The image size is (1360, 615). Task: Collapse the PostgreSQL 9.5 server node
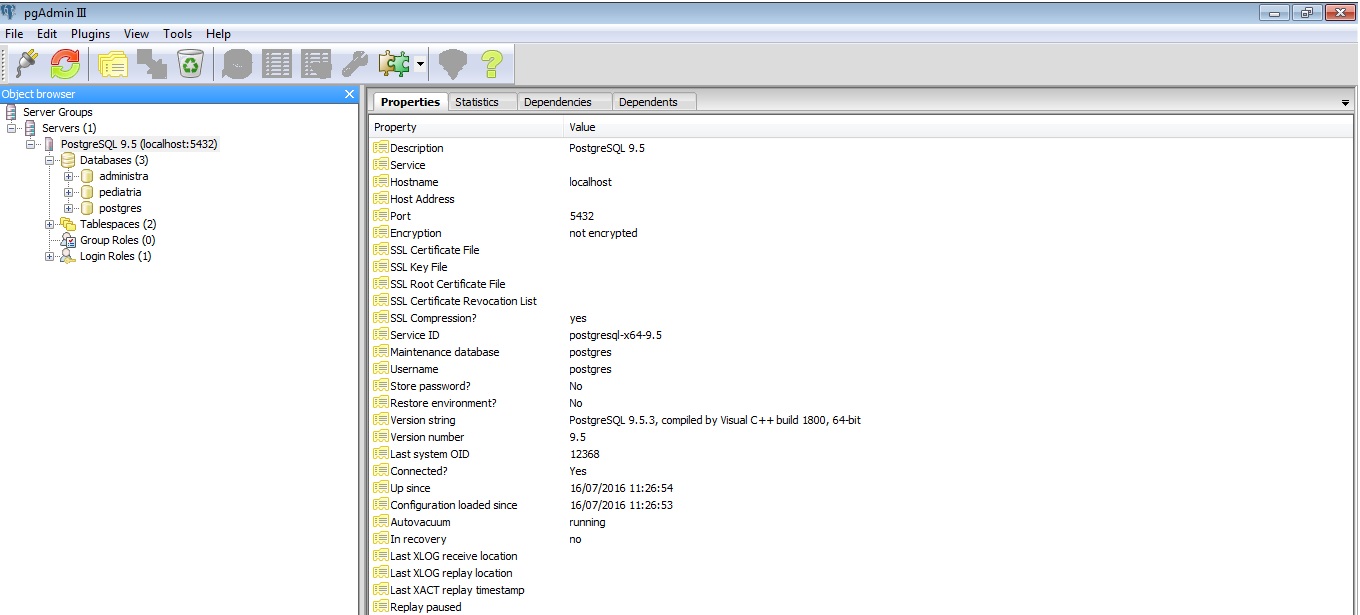pos(31,144)
